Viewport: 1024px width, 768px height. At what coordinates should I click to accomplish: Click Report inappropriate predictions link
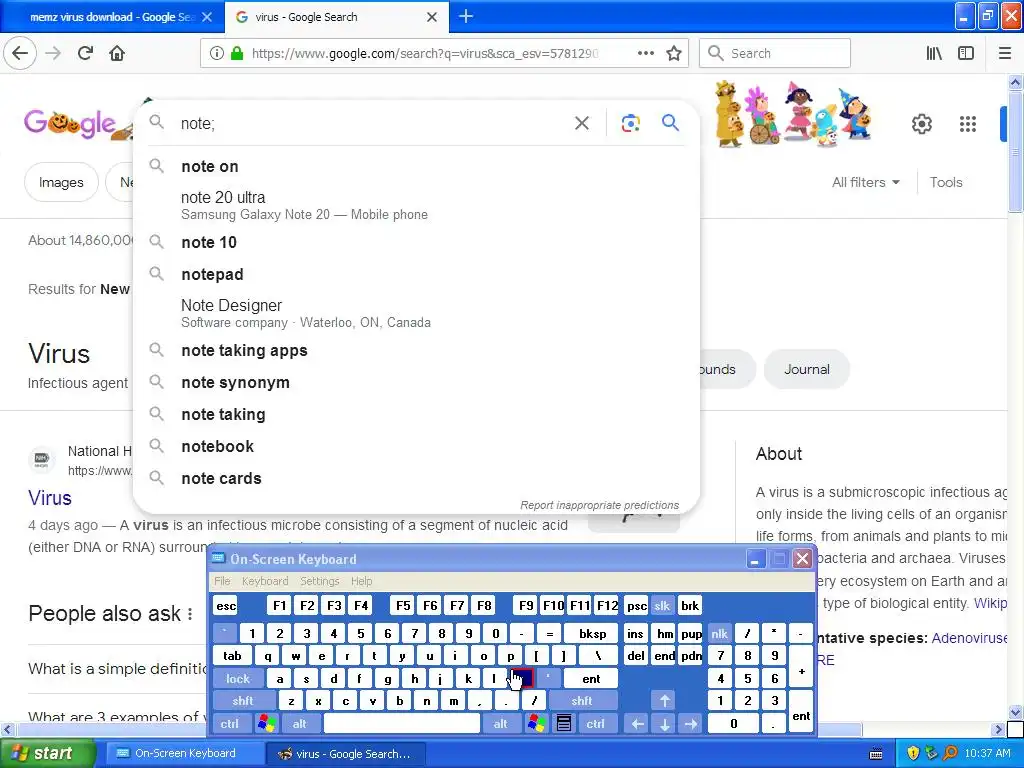click(x=600, y=505)
